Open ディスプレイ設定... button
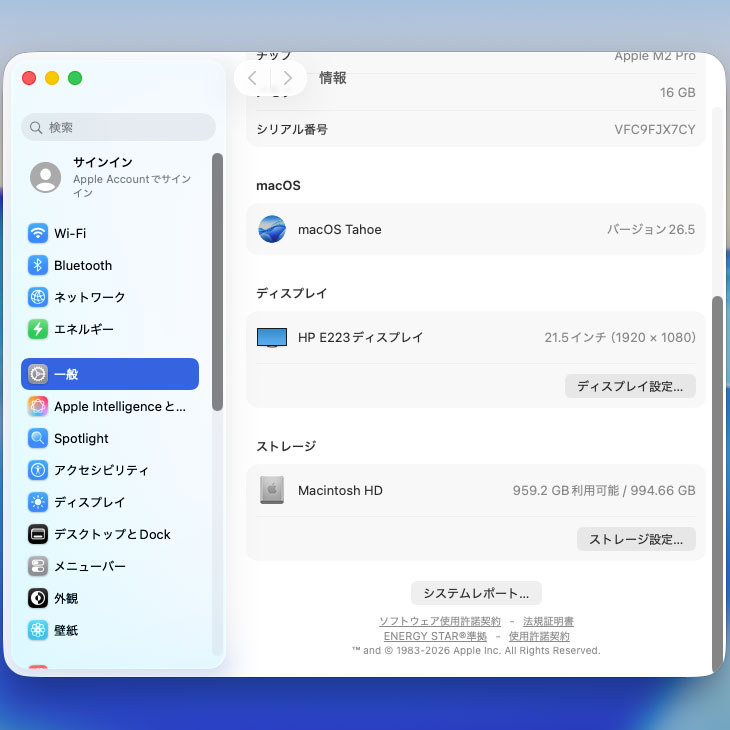 (630, 386)
